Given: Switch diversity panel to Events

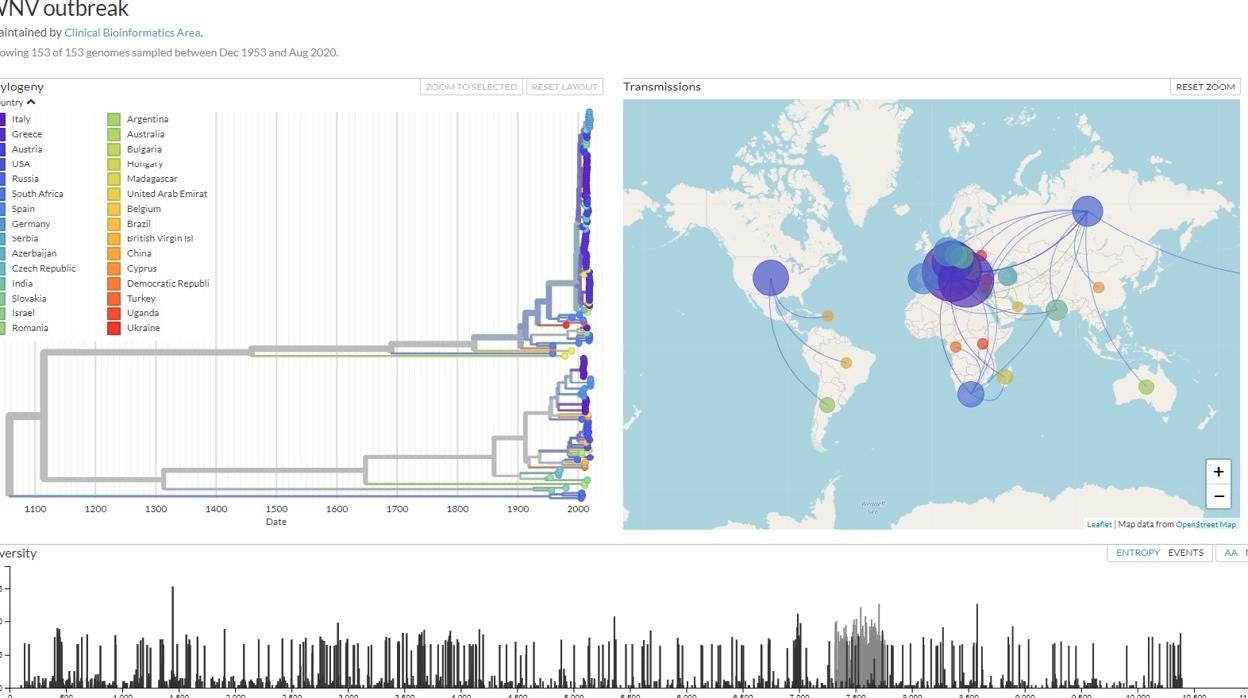Looking at the screenshot, I should (x=1185, y=553).
